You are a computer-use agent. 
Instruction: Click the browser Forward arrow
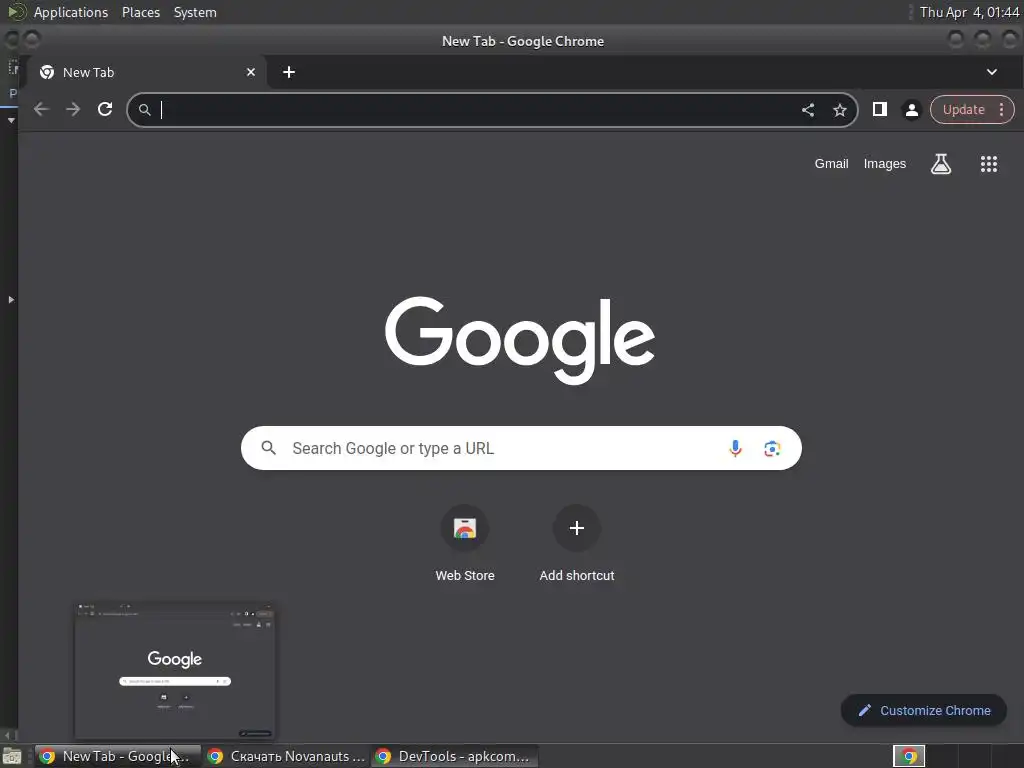73,110
